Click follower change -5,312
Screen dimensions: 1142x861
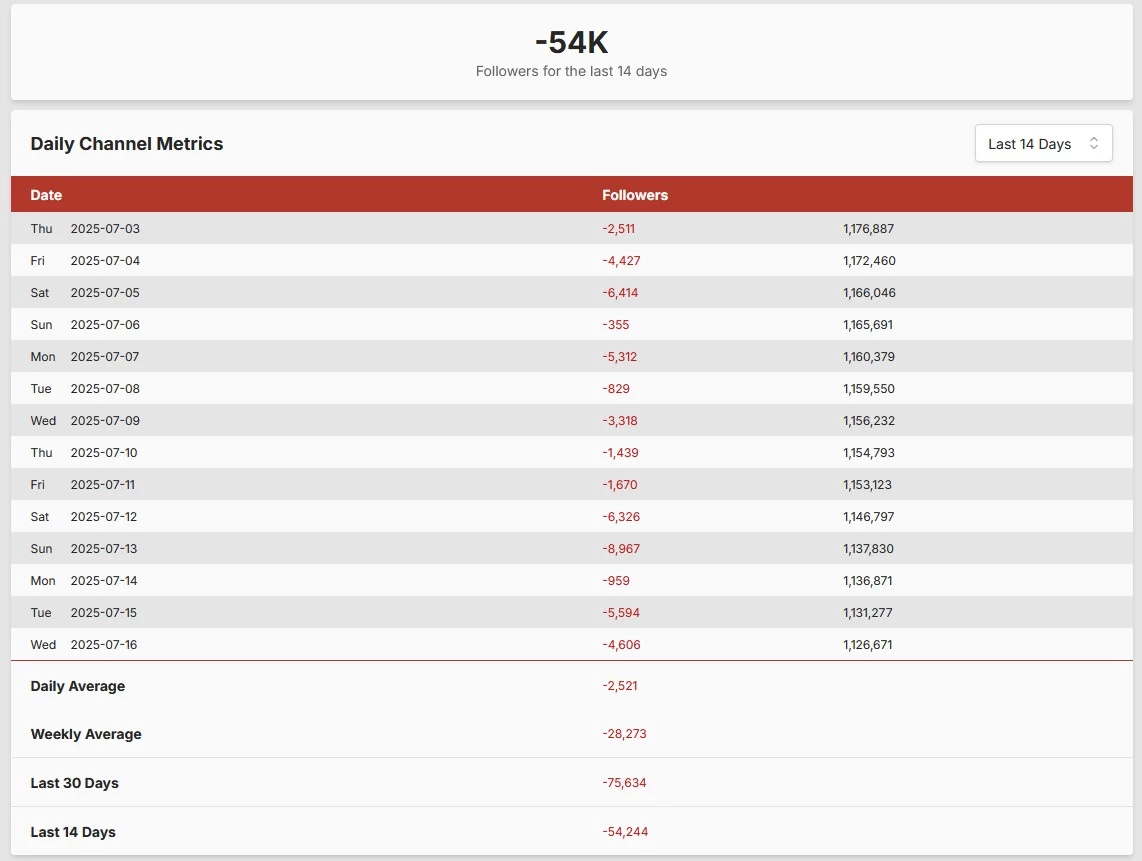tap(620, 357)
